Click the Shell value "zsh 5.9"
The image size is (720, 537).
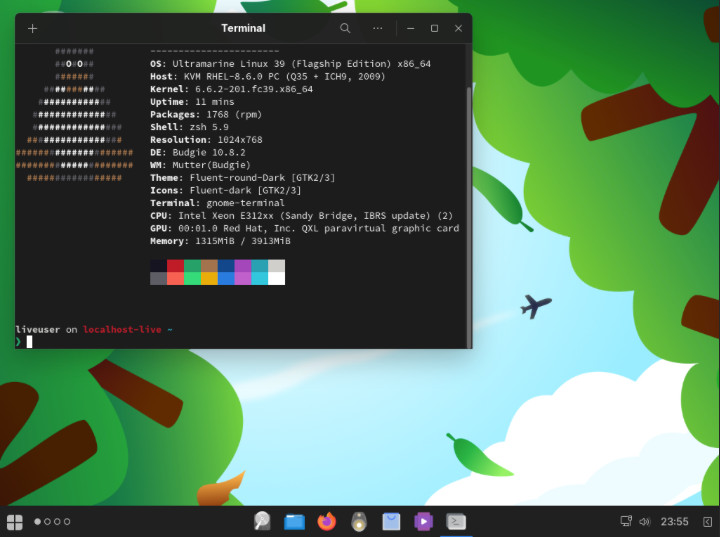tap(209, 127)
